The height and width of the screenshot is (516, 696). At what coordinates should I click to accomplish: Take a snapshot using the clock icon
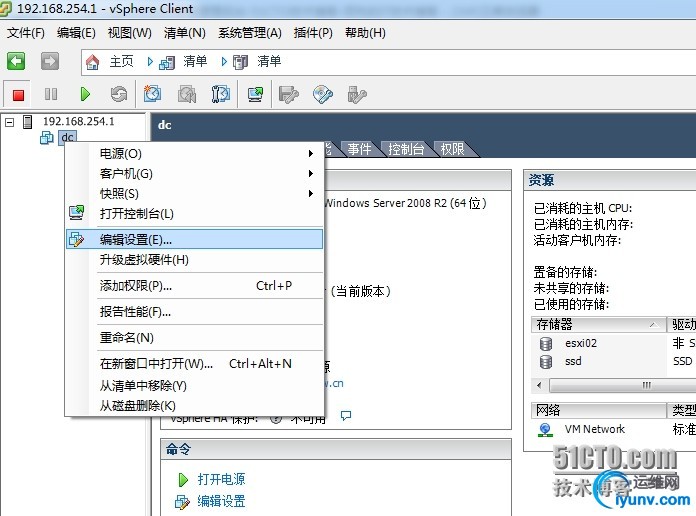tap(152, 94)
